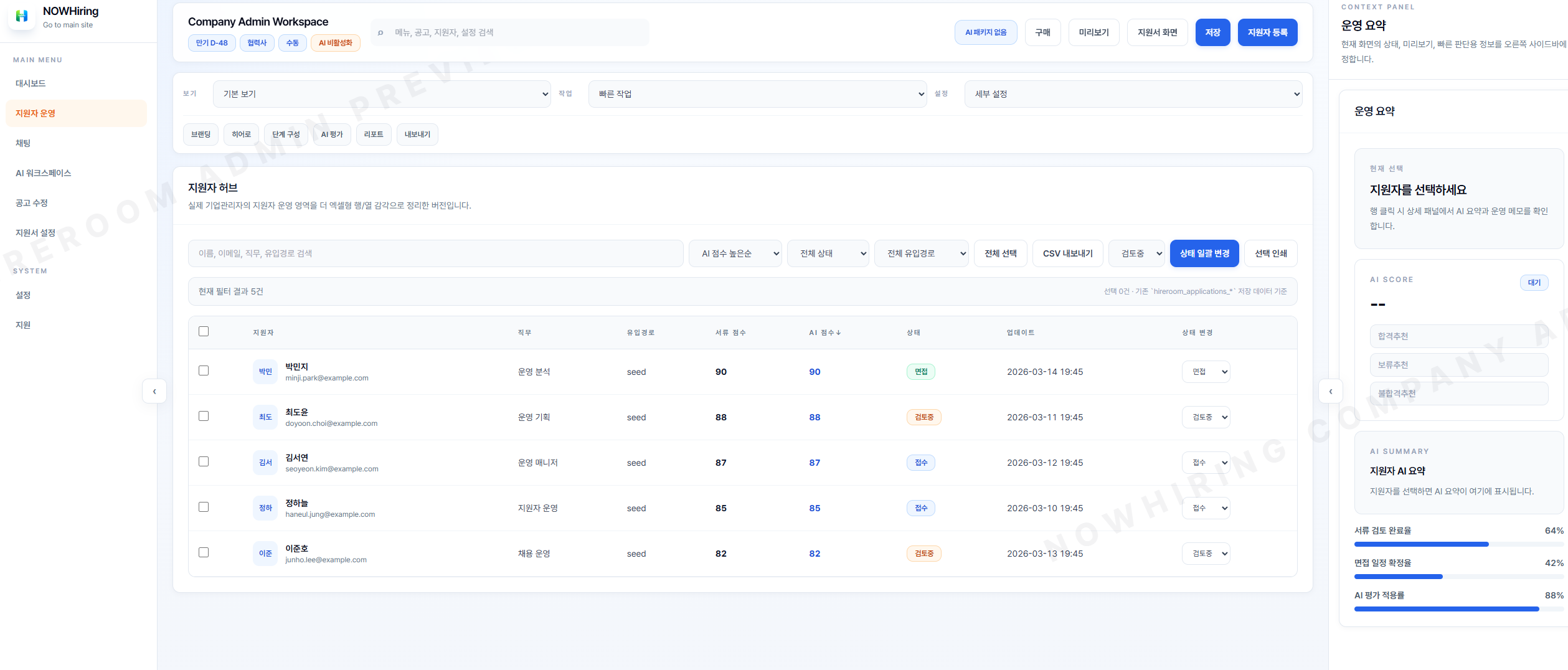Image resolution: width=1568 pixels, height=670 pixels.
Task: Toggle the select-all checkbox in table header
Action: coord(204,331)
